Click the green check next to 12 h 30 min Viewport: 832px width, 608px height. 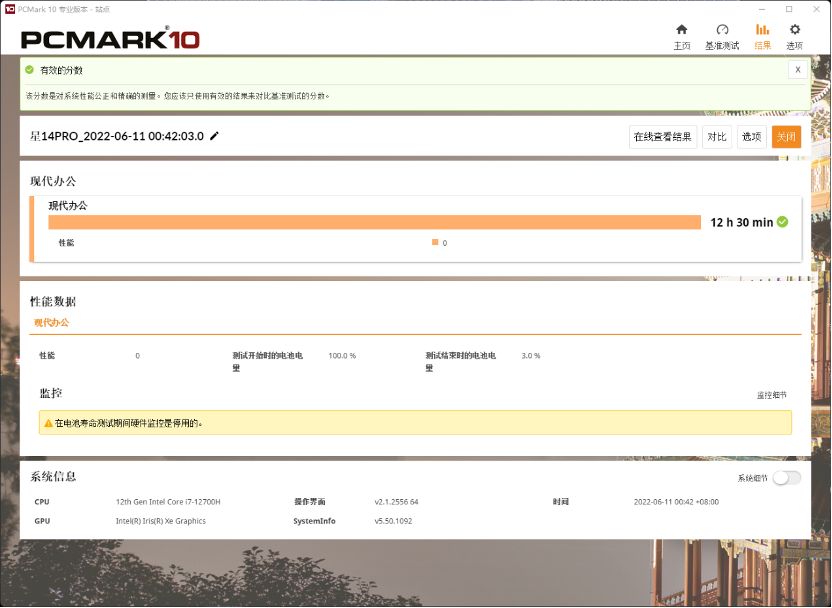[x=782, y=222]
